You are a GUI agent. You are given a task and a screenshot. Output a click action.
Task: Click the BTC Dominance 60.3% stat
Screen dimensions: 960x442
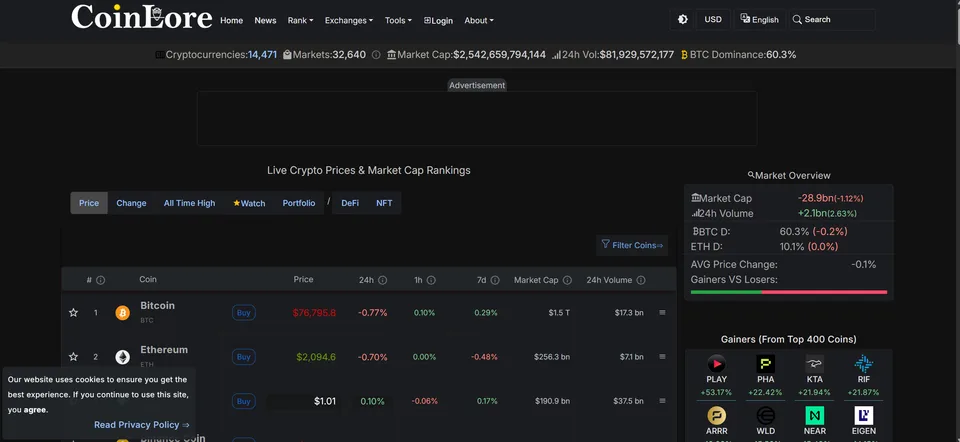tap(739, 54)
